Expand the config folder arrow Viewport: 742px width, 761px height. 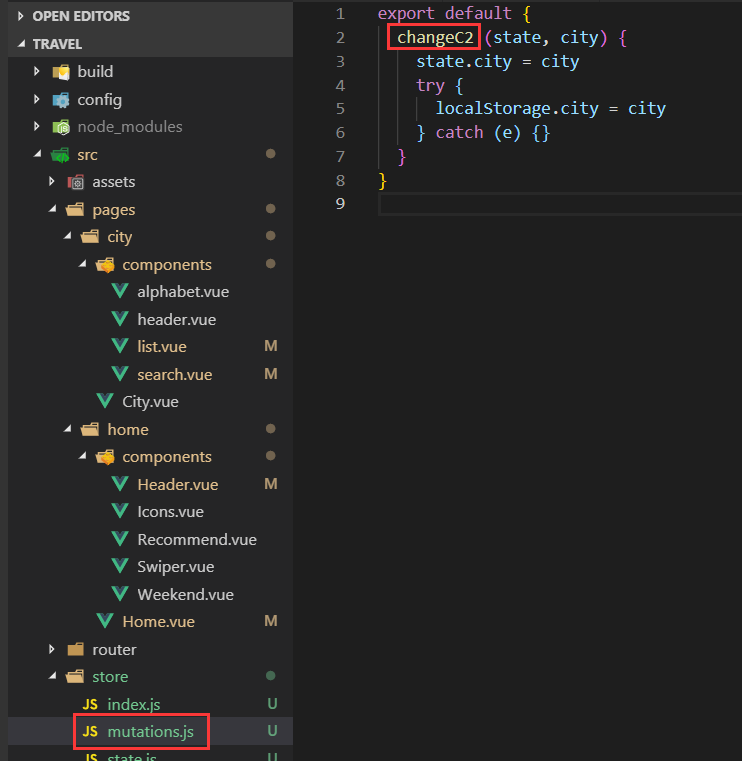tap(37, 99)
